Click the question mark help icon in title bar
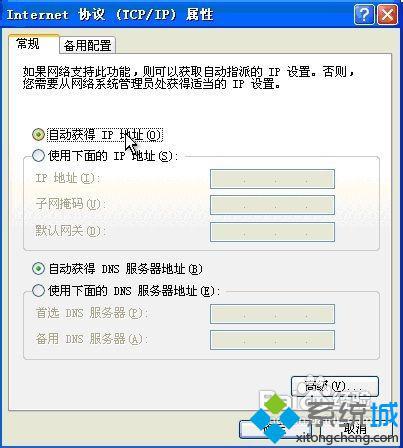 [364, 15]
